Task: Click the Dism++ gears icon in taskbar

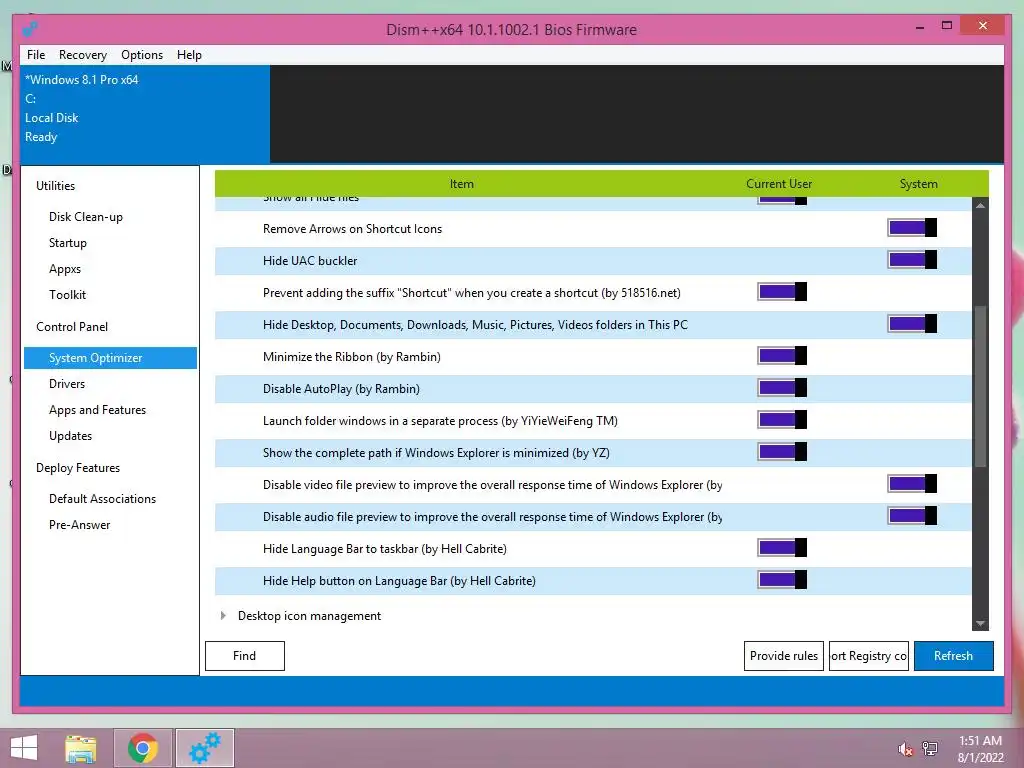Action: [205, 748]
